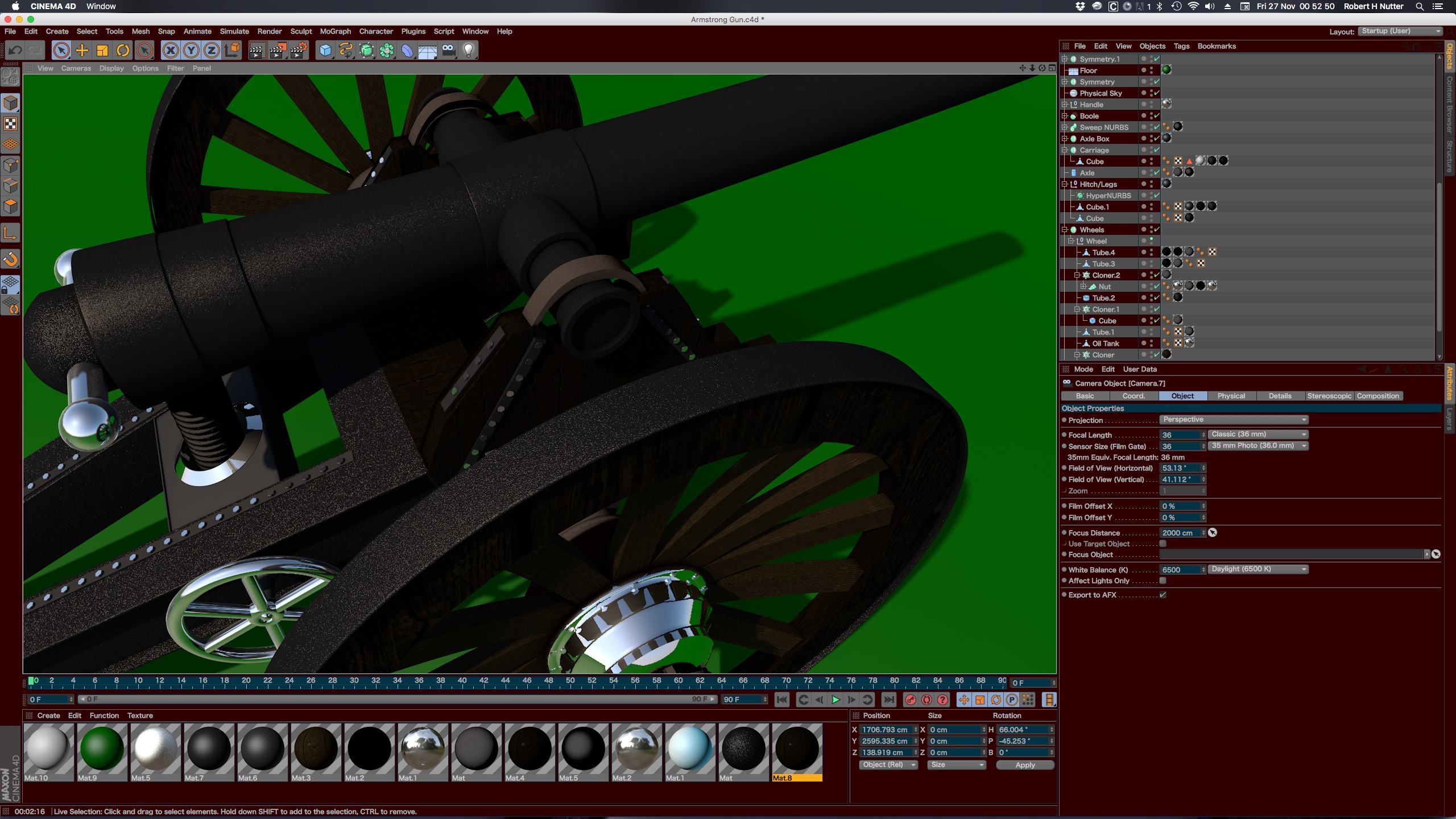Select the Mat.8 highlighted material

pos(797,752)
